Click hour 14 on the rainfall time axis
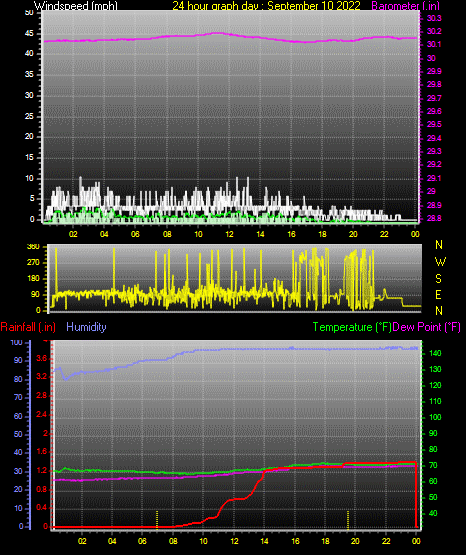Image resolution: width=466 pixels, height=555 pixels. (x=264, y=541)
